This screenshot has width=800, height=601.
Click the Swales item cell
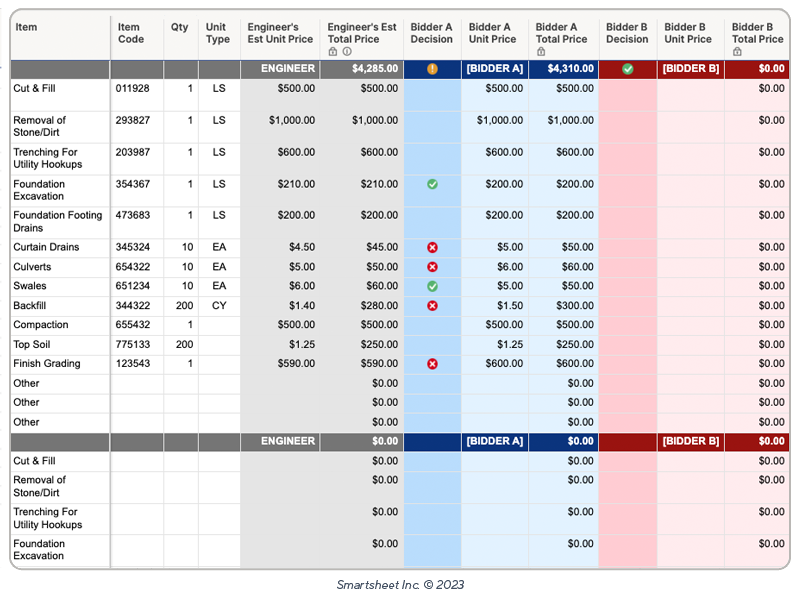(60, 286)
